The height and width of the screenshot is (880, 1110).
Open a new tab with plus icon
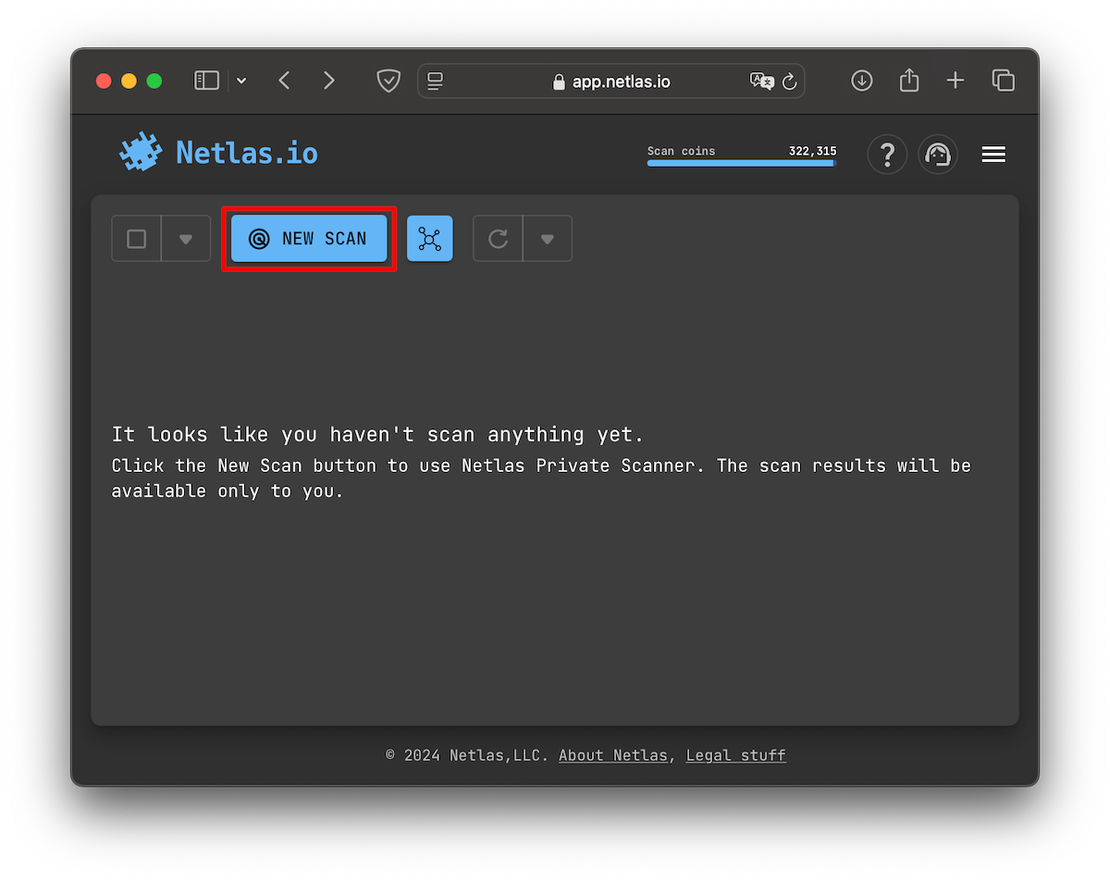point(956,81)
